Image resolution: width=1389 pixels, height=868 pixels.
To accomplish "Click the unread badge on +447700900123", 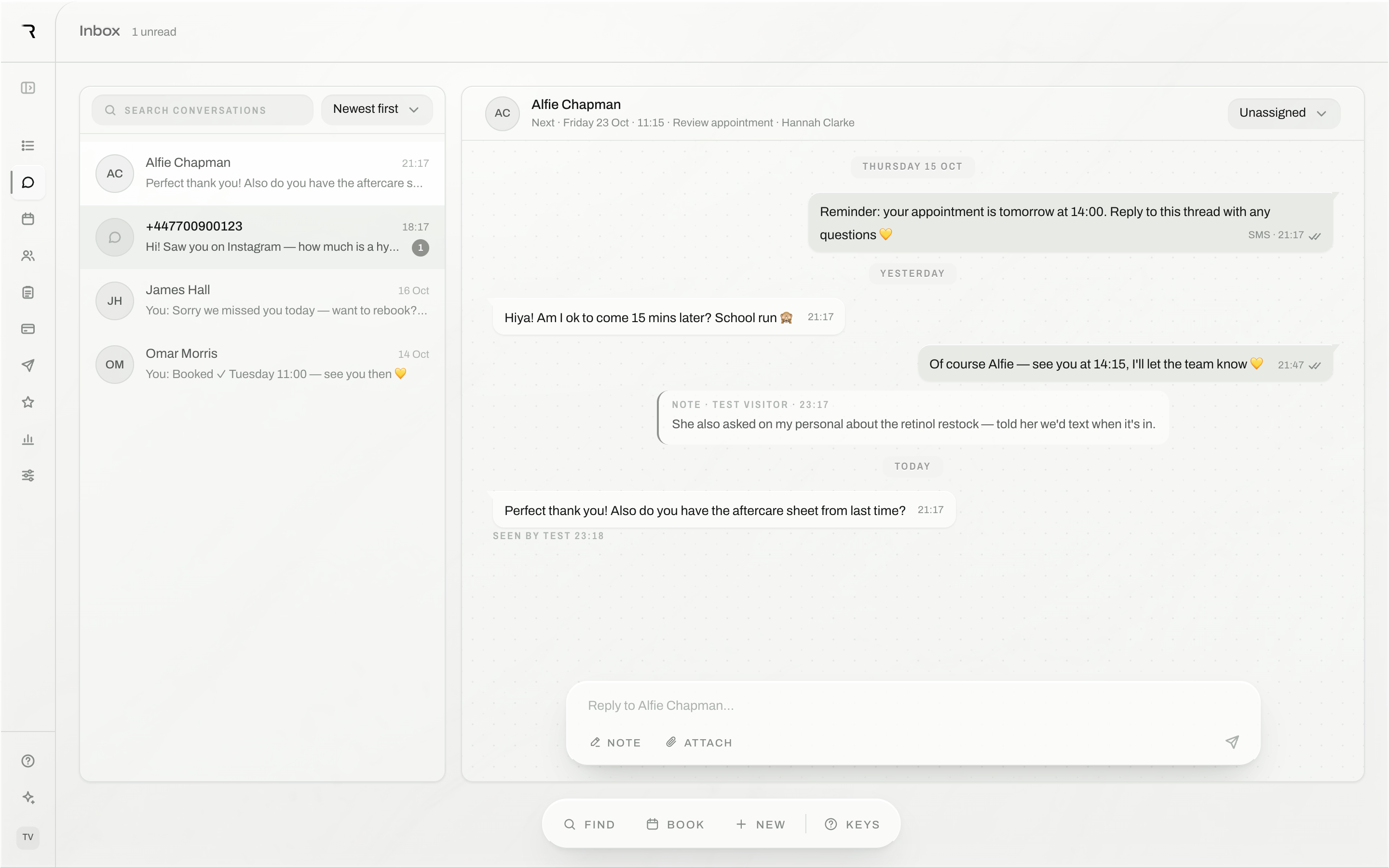I will click(x=420, y=247).
